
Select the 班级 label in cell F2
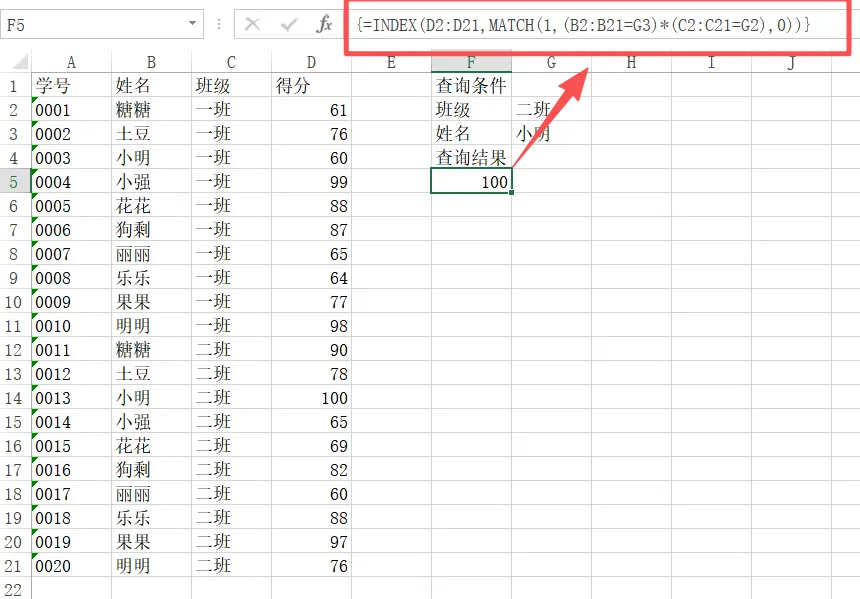point(472,110)
